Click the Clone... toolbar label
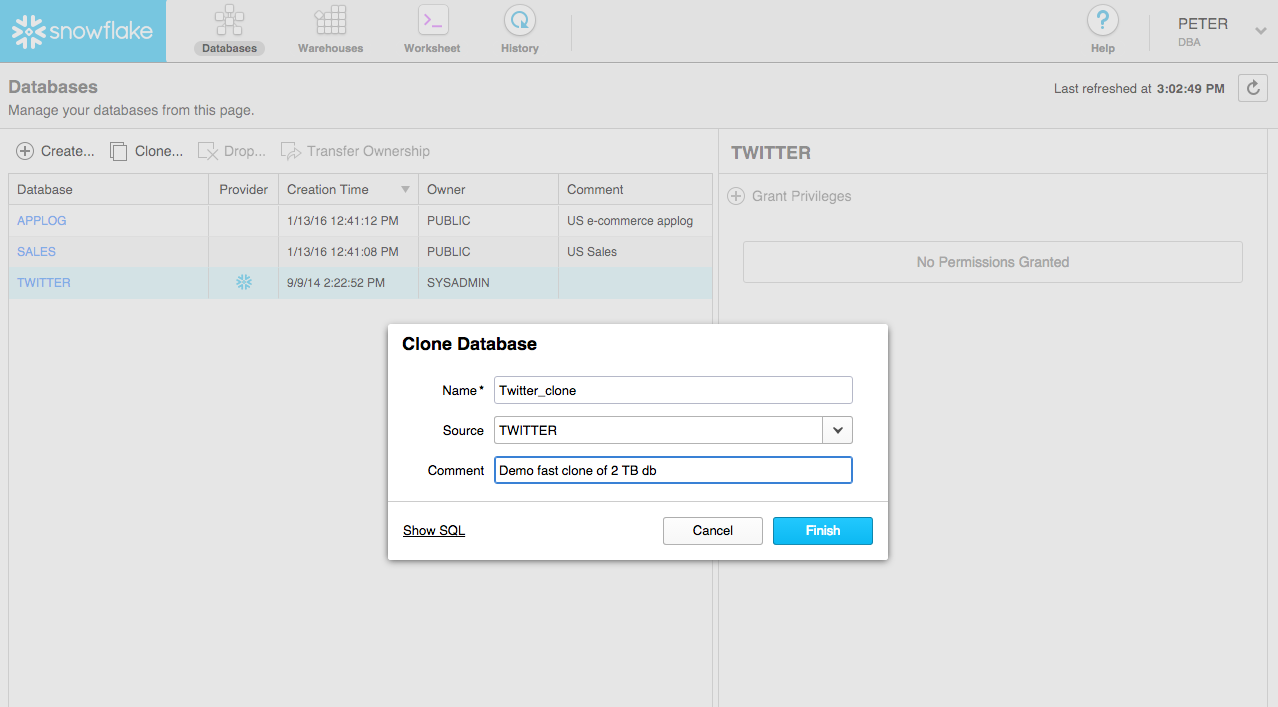This screenshot has height=707, width=1278. pyautogui.click(x=159, y=151)
